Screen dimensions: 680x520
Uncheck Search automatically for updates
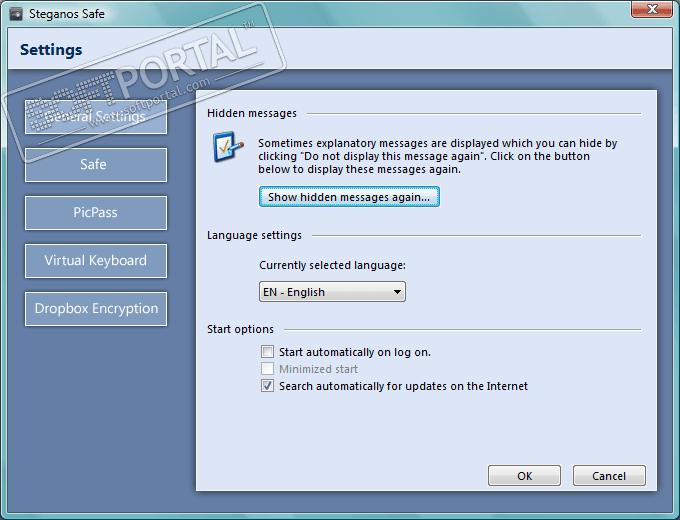pos(267,386)
